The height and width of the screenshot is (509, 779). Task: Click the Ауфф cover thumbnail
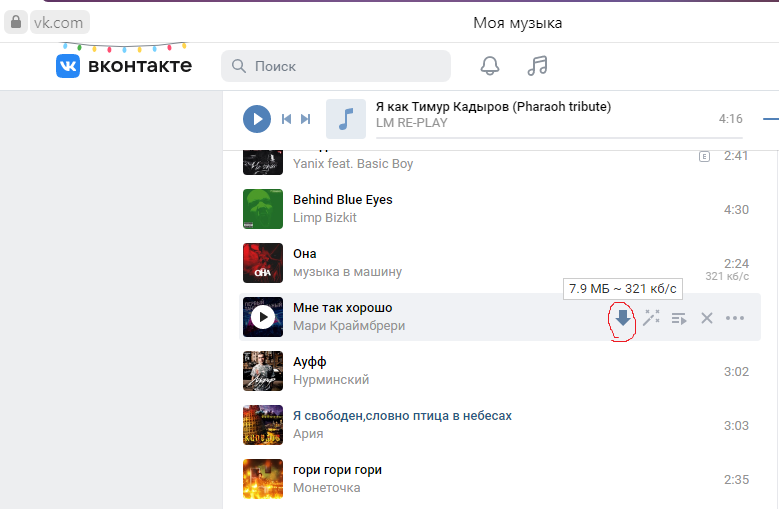pyautogui.click(x=263, y=371)
